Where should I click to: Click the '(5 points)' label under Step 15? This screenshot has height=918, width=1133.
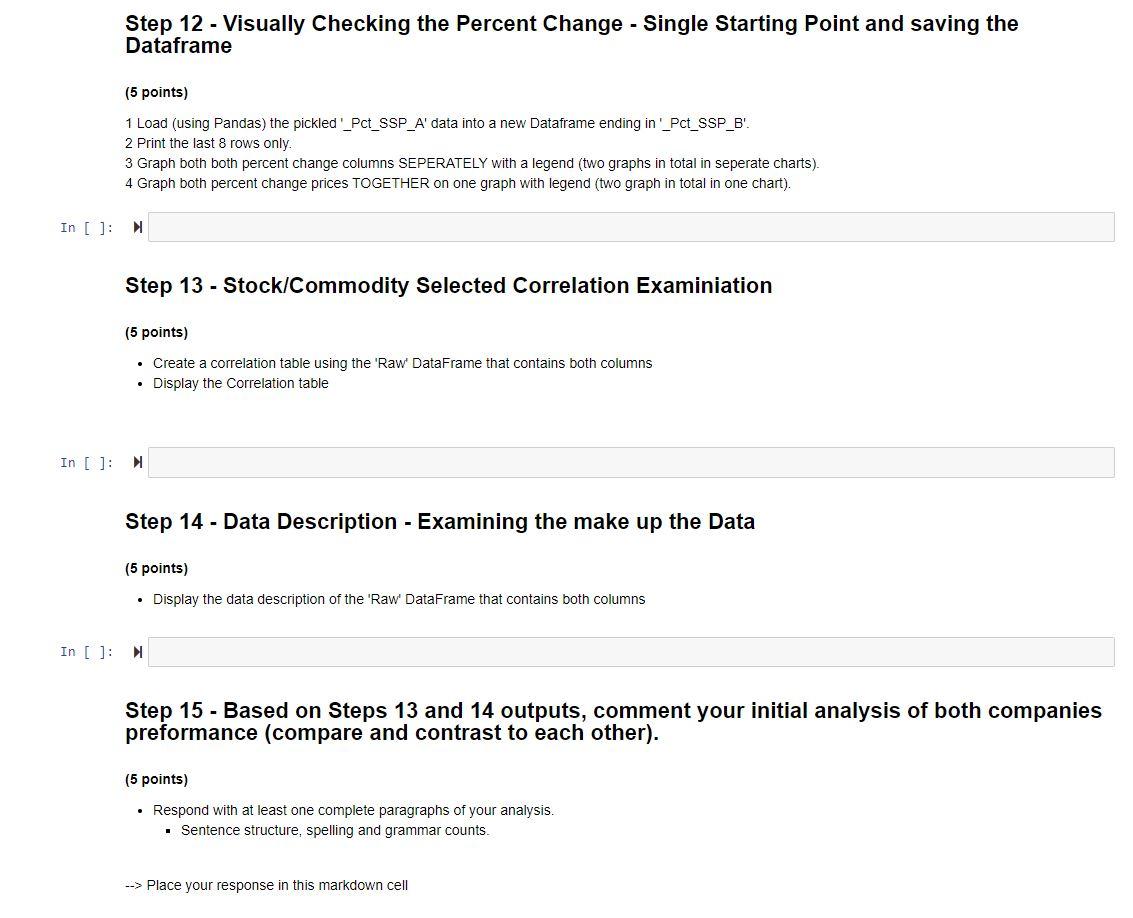click(156, 779)
